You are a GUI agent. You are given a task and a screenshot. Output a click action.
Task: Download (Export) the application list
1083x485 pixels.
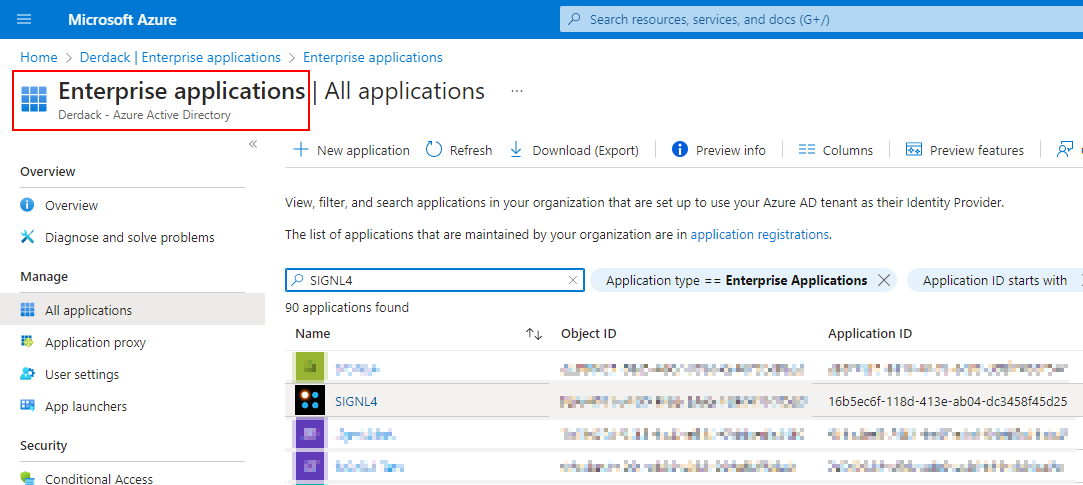click(574, 150)
